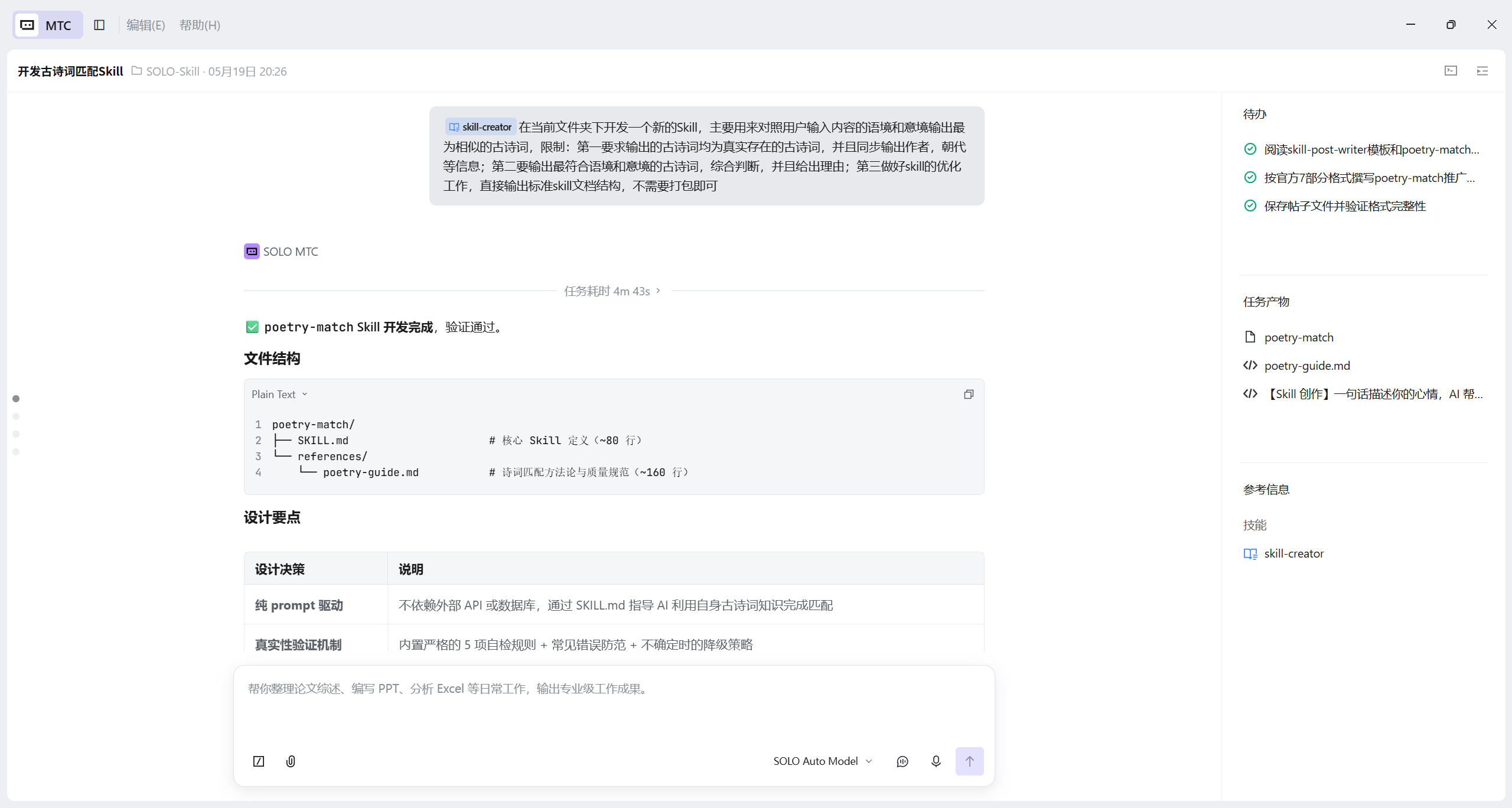Viewport: 1512px width, 808px height.
Task: Click the 开发古诗词匹配Skill conversation title
Action: pyautogui.click(x=70, y=71)
